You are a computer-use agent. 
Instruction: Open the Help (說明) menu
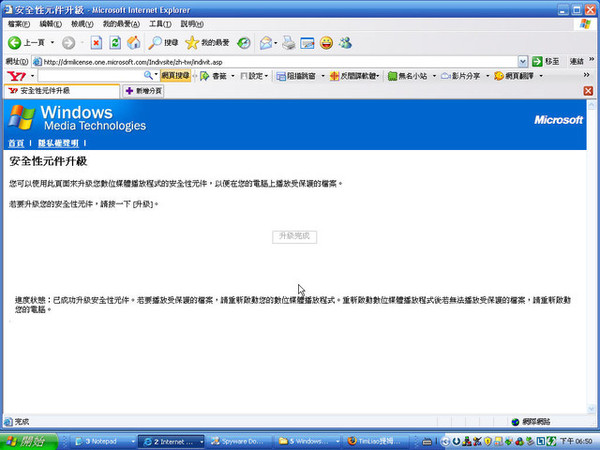[x=192, y=24]
